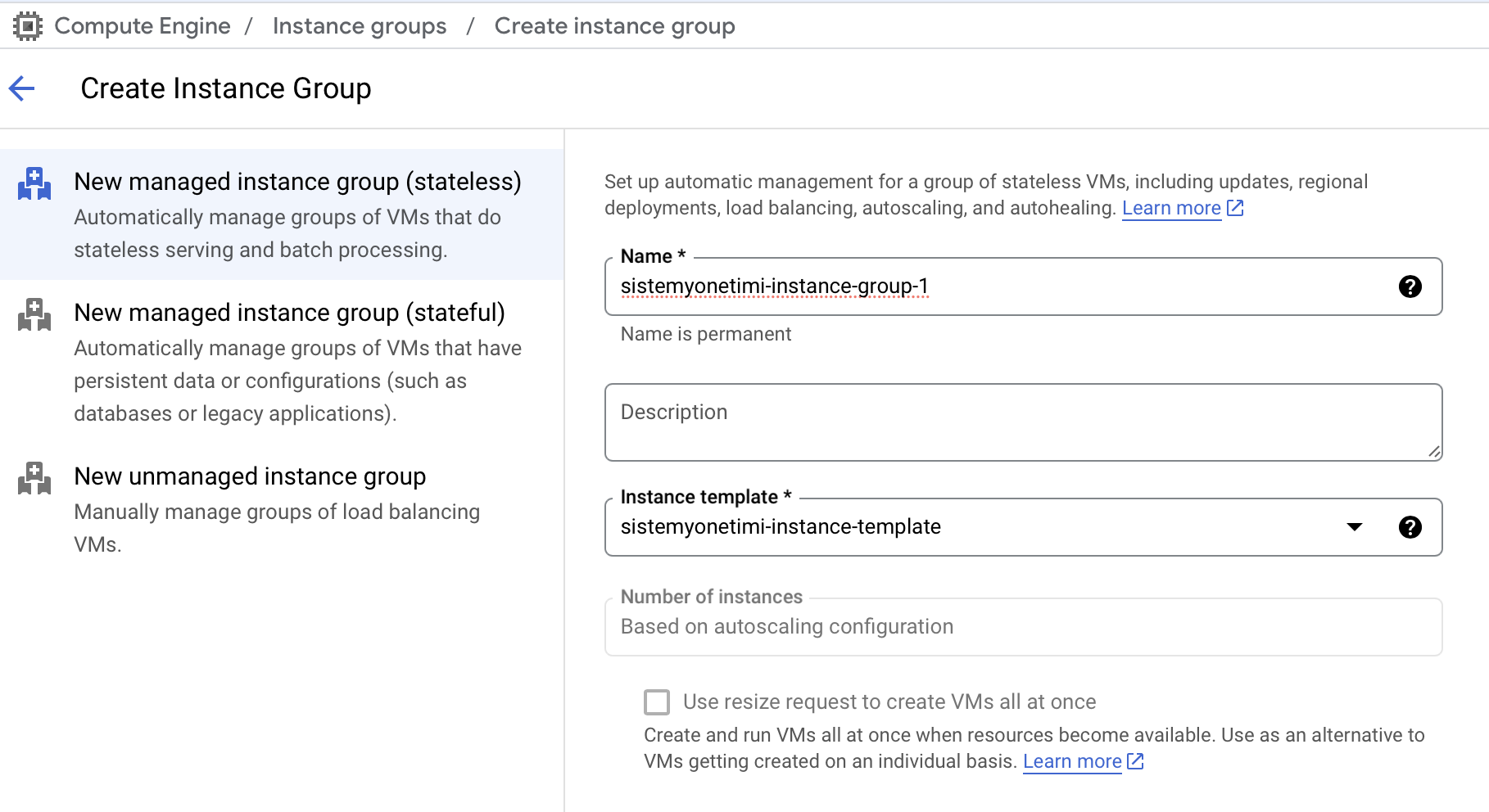This screenshot has height=812, width=1489.
Task: Click 'persistent data or configurations' description text
Action: pyautogui.click(x=270, y=381)
